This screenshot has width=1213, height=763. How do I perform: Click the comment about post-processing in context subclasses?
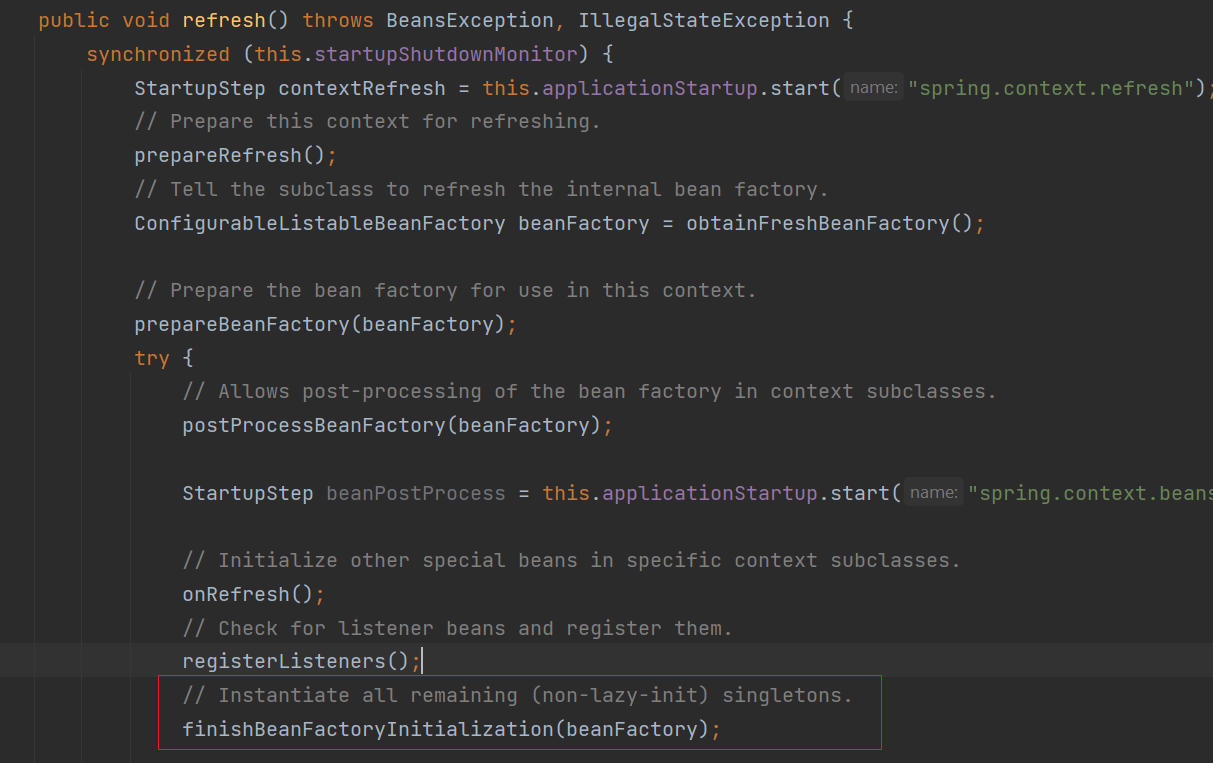(x=589, y=392)
